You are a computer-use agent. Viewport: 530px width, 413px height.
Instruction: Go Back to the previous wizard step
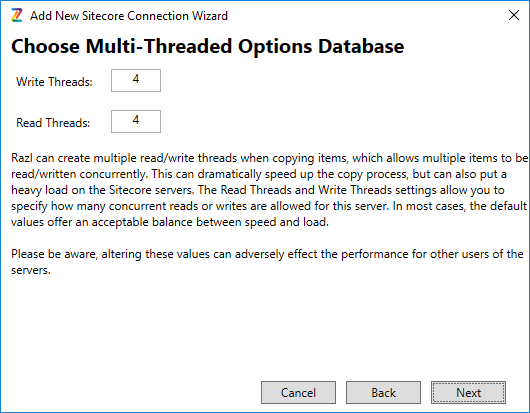coord(383,393)
